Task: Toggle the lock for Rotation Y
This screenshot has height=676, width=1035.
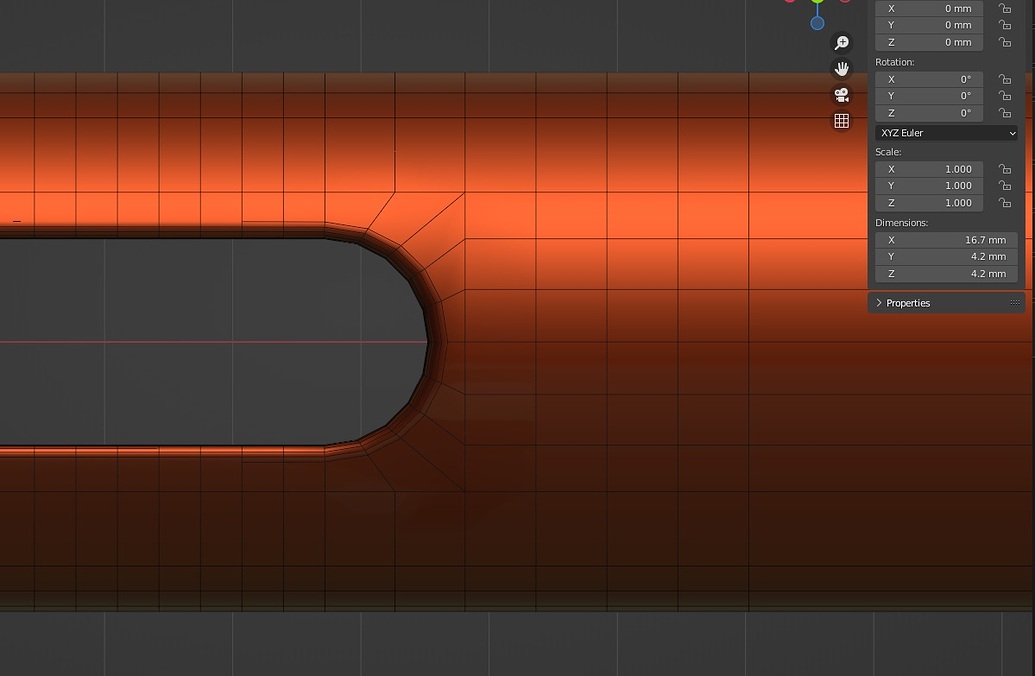Action: tap(1005, 96)
